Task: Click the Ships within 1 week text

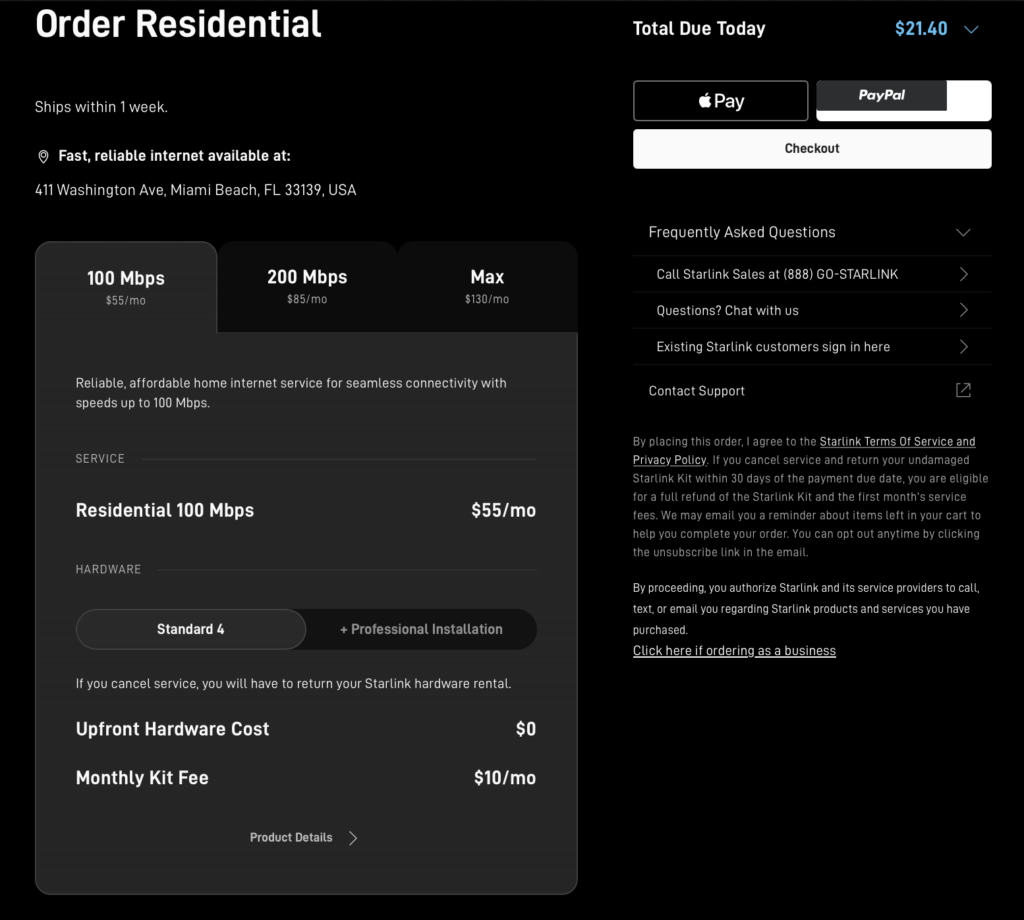Action: (x=101, y=107)
